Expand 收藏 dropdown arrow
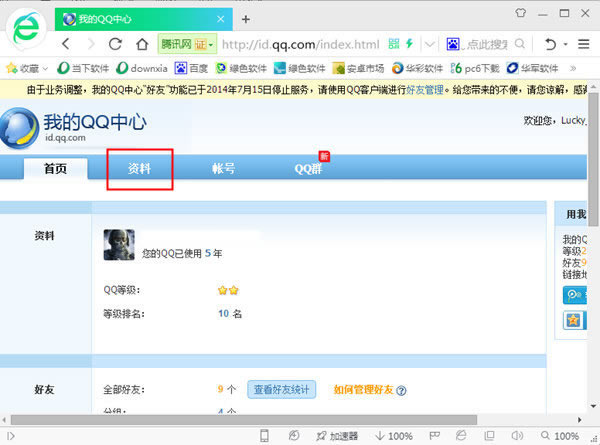600x445 pixels. (x=45, y=69)
